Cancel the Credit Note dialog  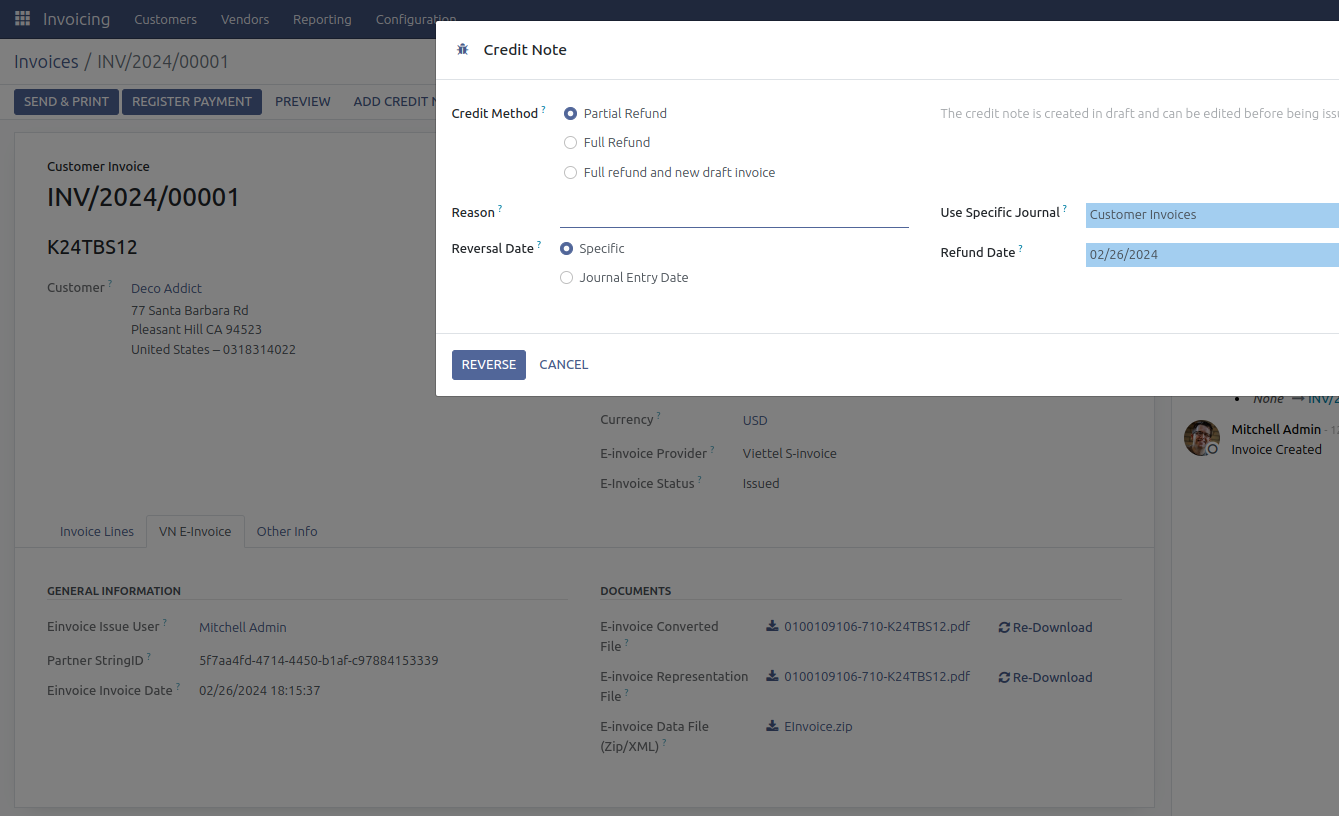tap(564, 365)
